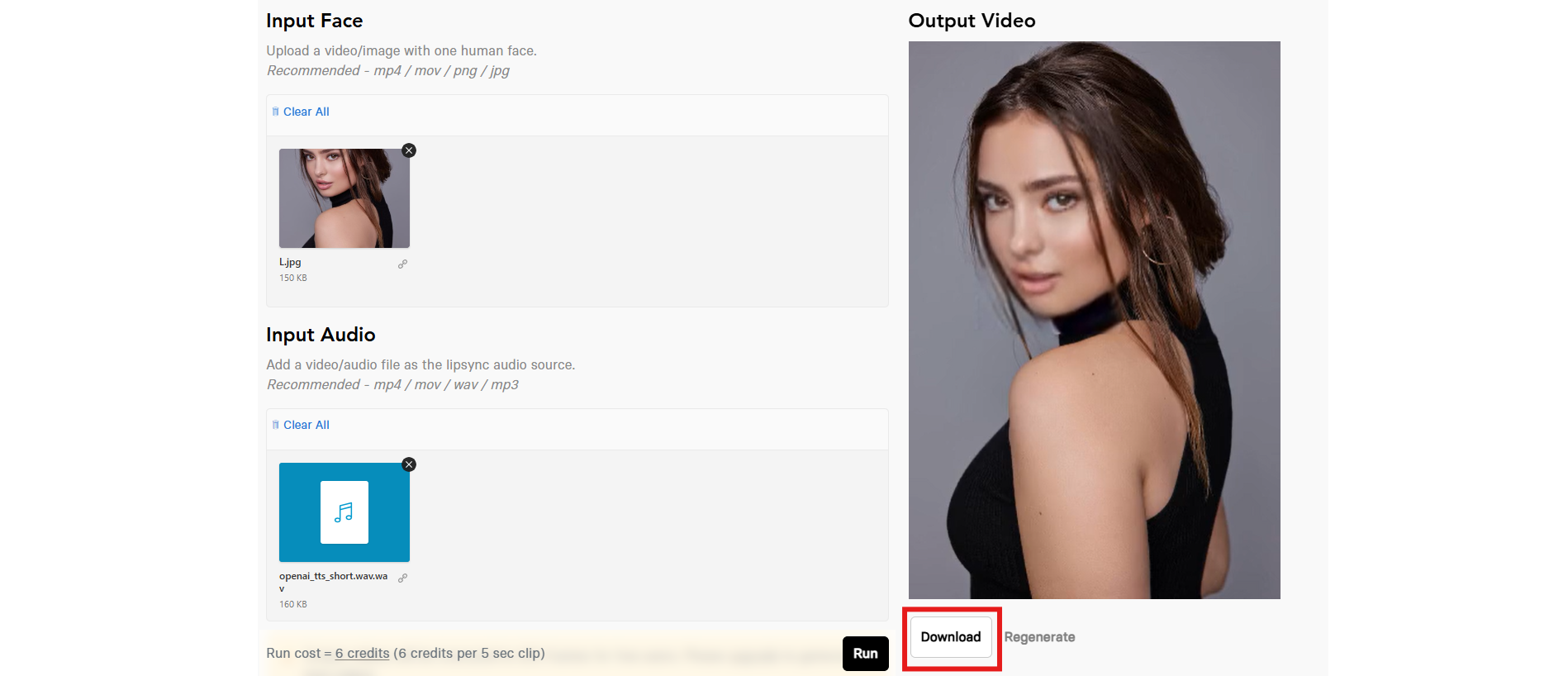Click the face upload instruction text
Viewport: 1568px width, 676px height.
click(402, 50)
